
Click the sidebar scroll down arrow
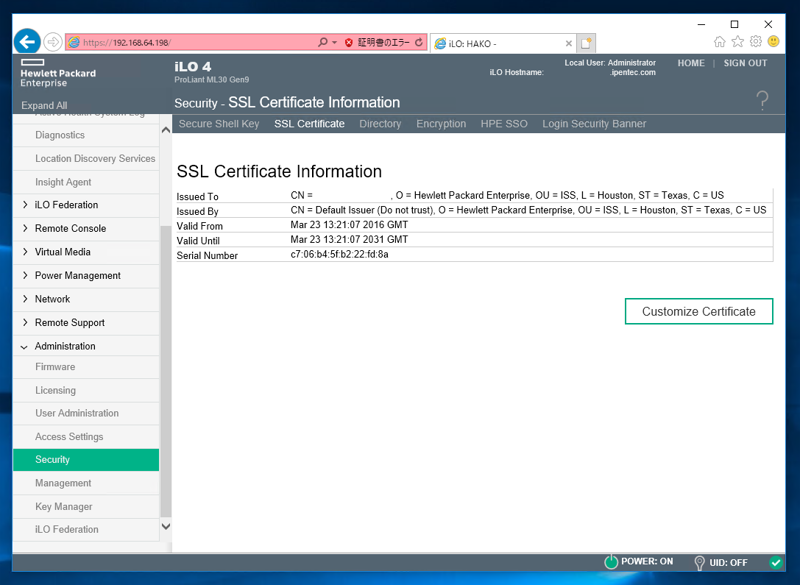pyautogui.click(x=166, y=526)
